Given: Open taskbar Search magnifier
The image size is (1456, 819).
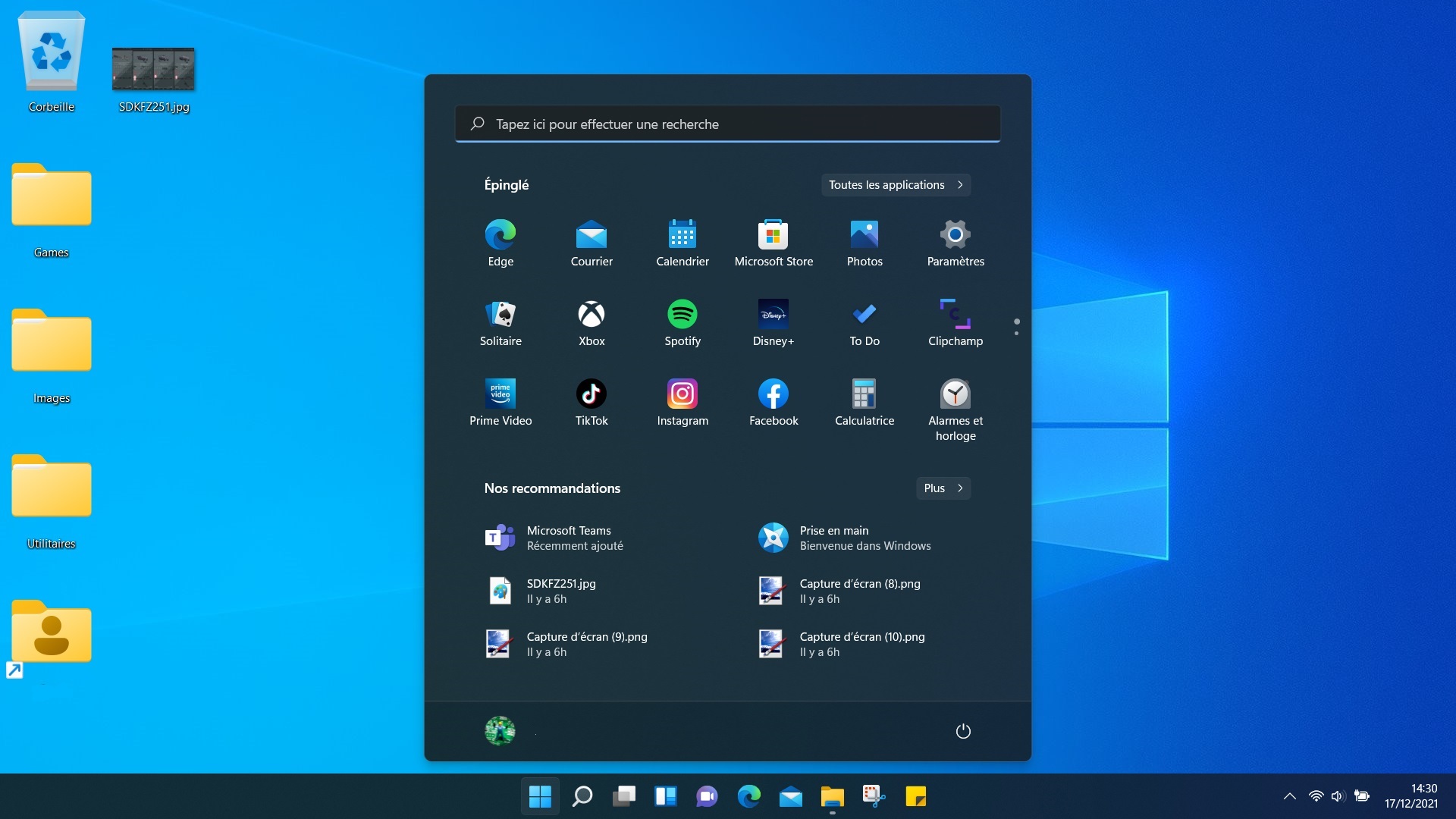Looking at the screenshot, I should point(582,796).
